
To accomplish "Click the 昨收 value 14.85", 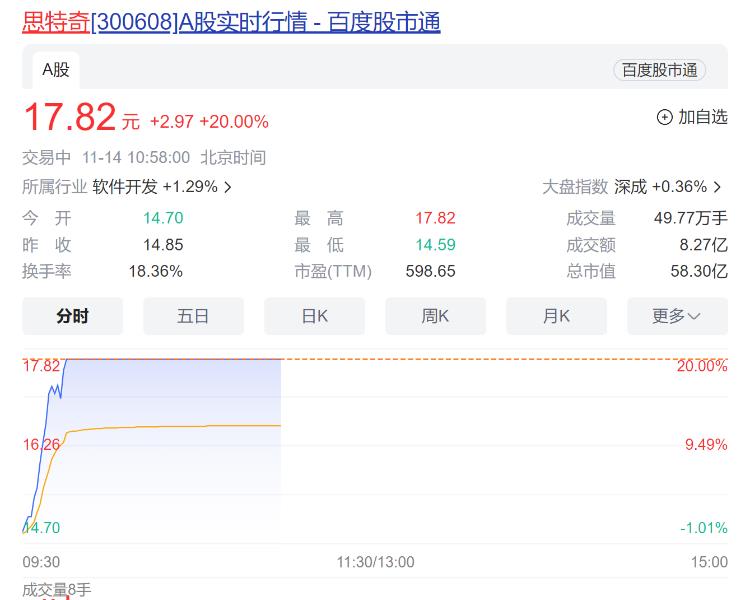I will [163, 245].
